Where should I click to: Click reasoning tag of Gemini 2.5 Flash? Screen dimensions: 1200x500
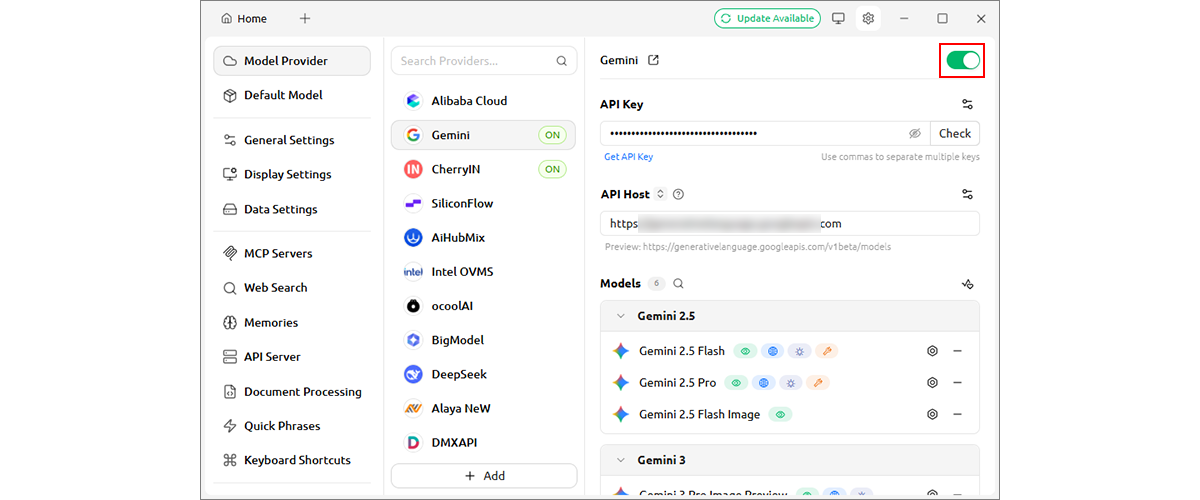coord(798,351)
